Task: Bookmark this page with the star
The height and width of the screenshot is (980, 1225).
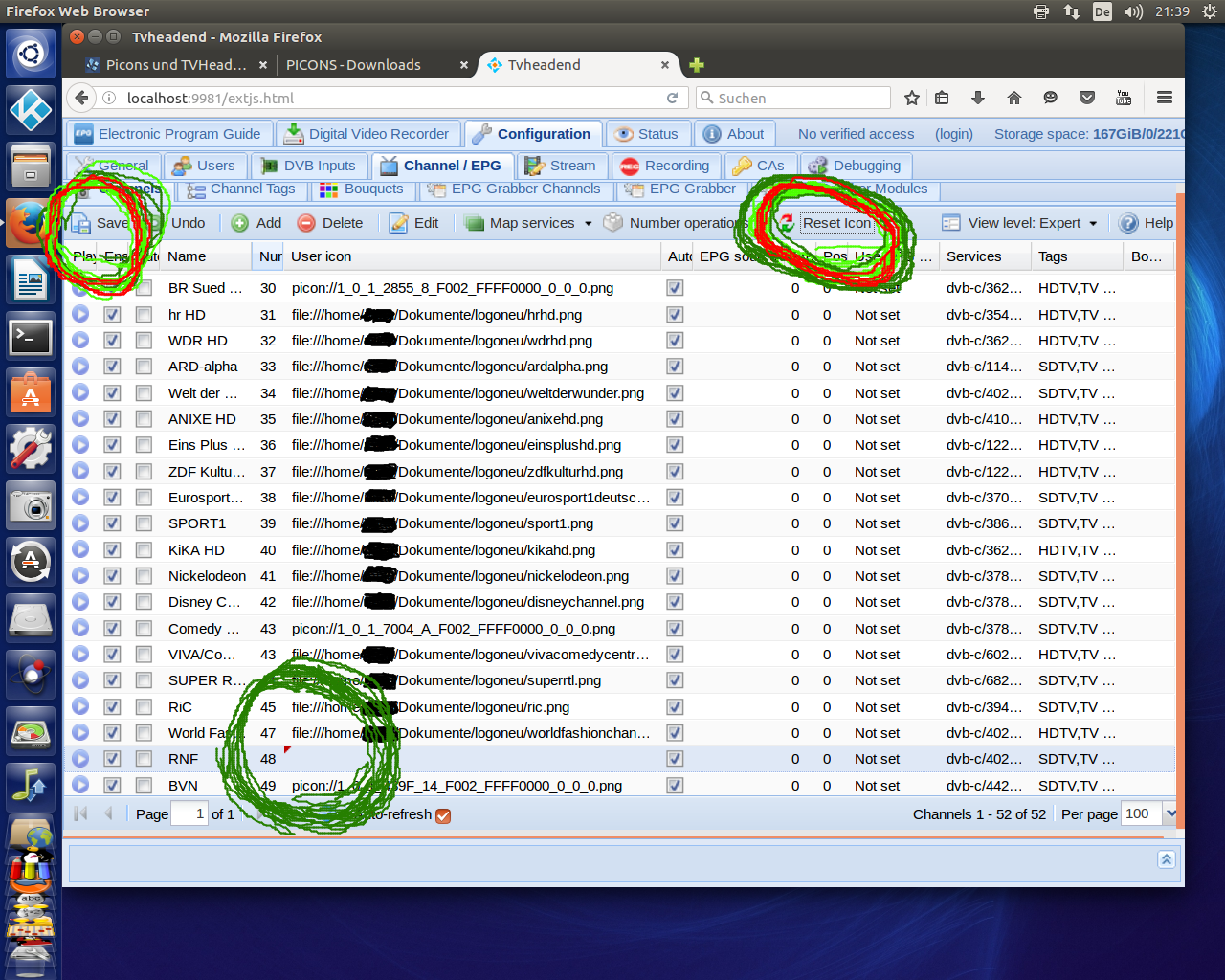Action: [x=912, y=98]
